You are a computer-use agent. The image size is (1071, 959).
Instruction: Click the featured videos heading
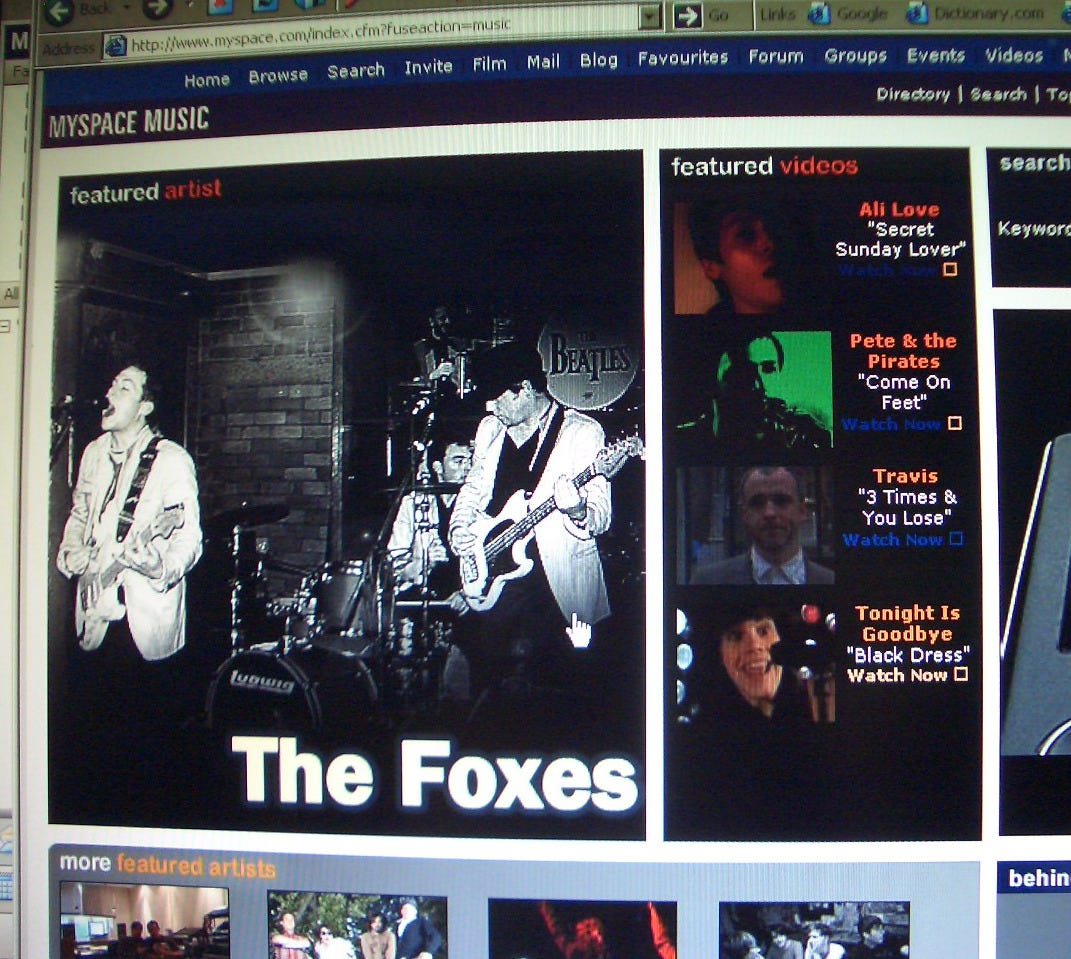(764, 166)
